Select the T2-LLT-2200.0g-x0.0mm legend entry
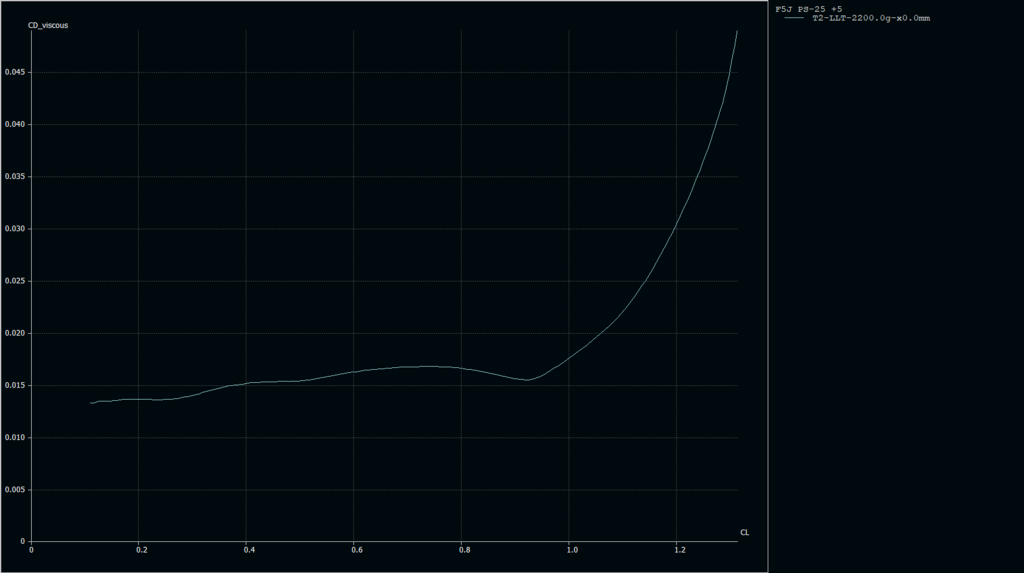1024x573 pixels. click(870, 18)
